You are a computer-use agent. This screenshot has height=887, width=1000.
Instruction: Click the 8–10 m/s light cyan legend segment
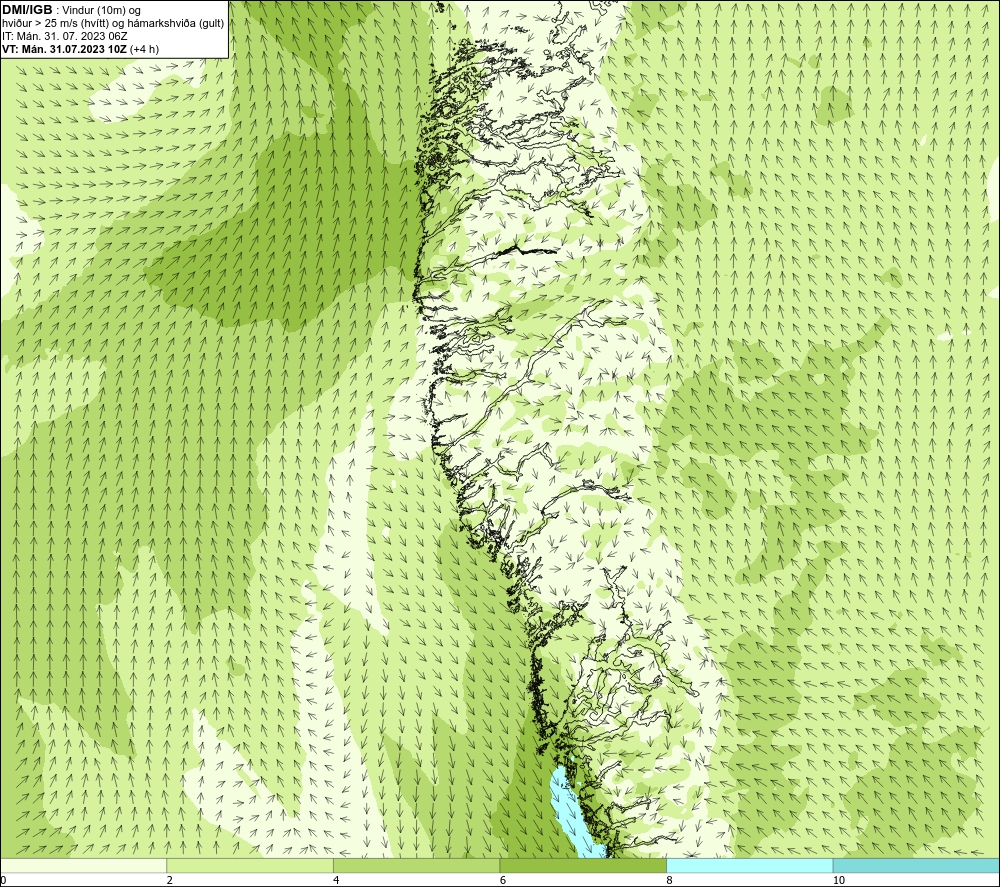[749, 865]
